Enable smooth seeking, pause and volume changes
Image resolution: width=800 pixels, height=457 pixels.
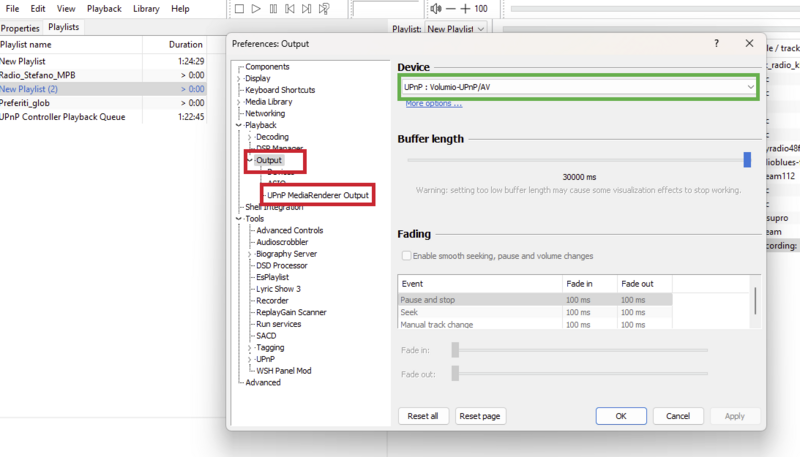(406, 256)
